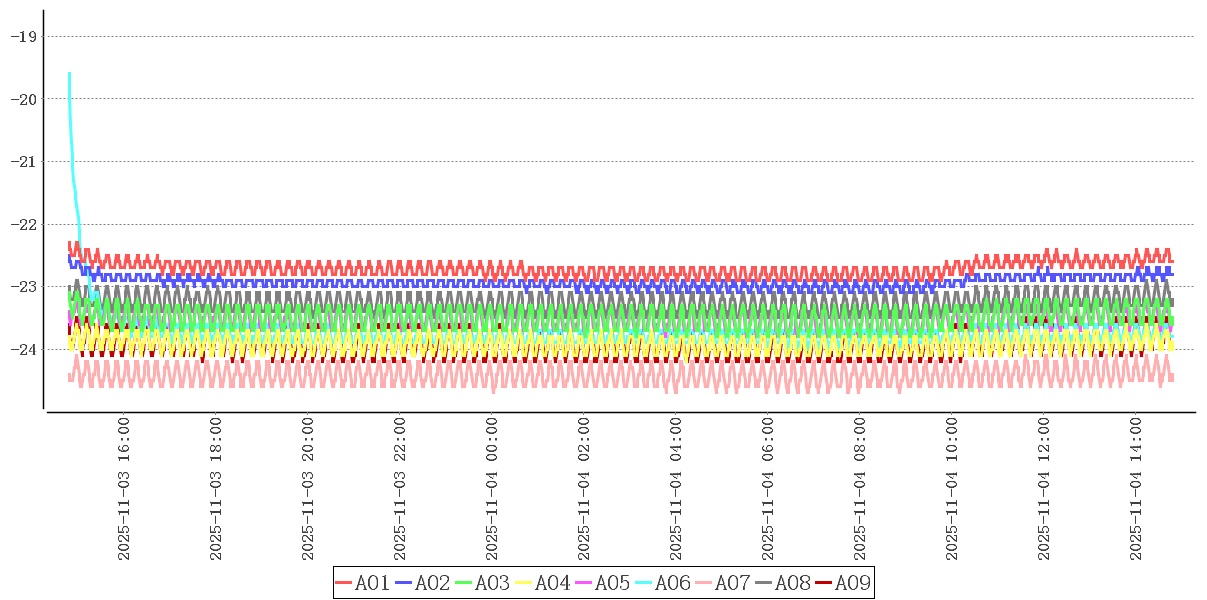1207x600 pixels.
Task: Select the 2025-11-04 06:00 time label
Action: tap(768, 490)
